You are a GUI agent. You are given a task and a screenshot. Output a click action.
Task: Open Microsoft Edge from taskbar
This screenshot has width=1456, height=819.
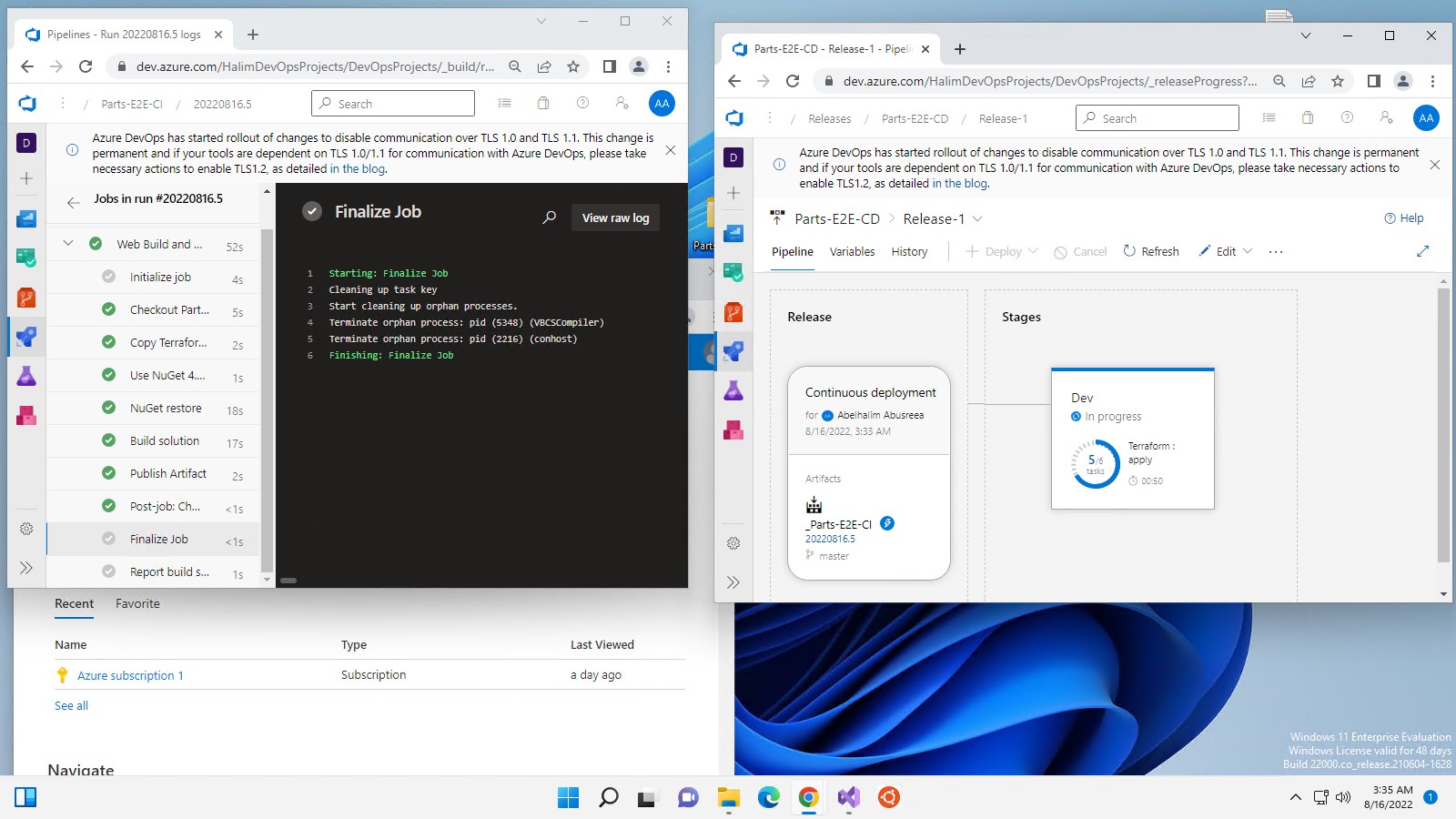[x=768, y=798]
